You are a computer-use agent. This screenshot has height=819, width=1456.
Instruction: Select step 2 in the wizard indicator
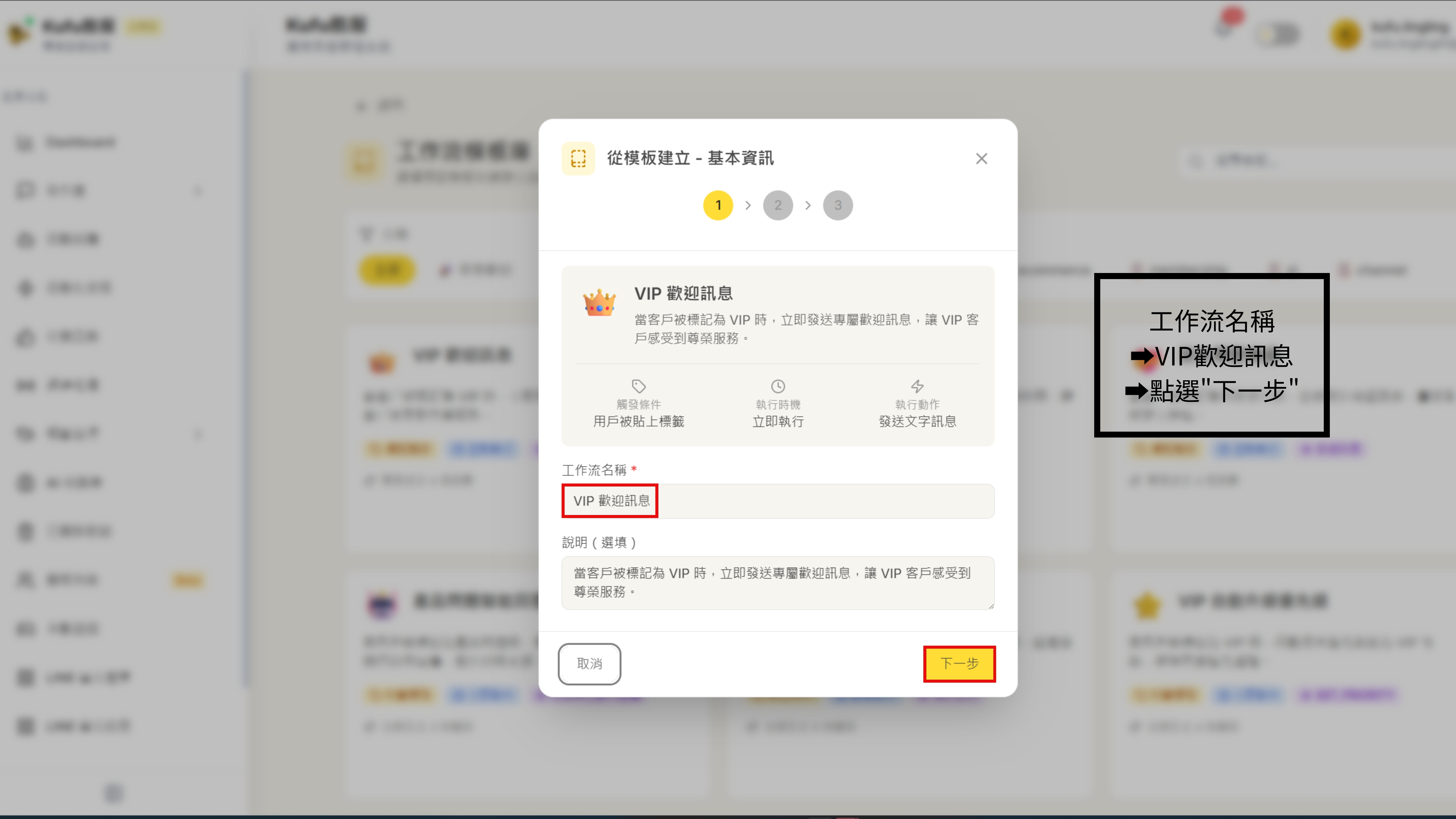[x=778, y=205]
